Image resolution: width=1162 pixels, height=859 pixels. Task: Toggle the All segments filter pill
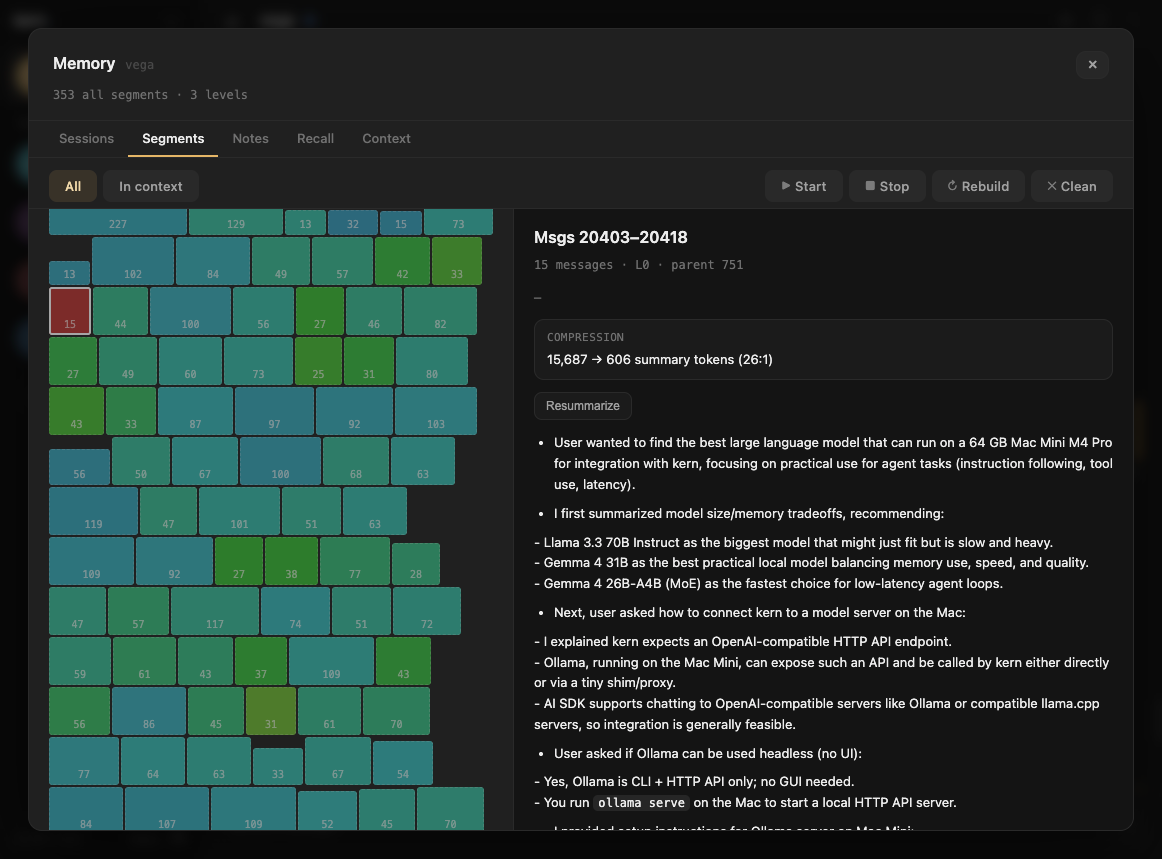(72, 185)
